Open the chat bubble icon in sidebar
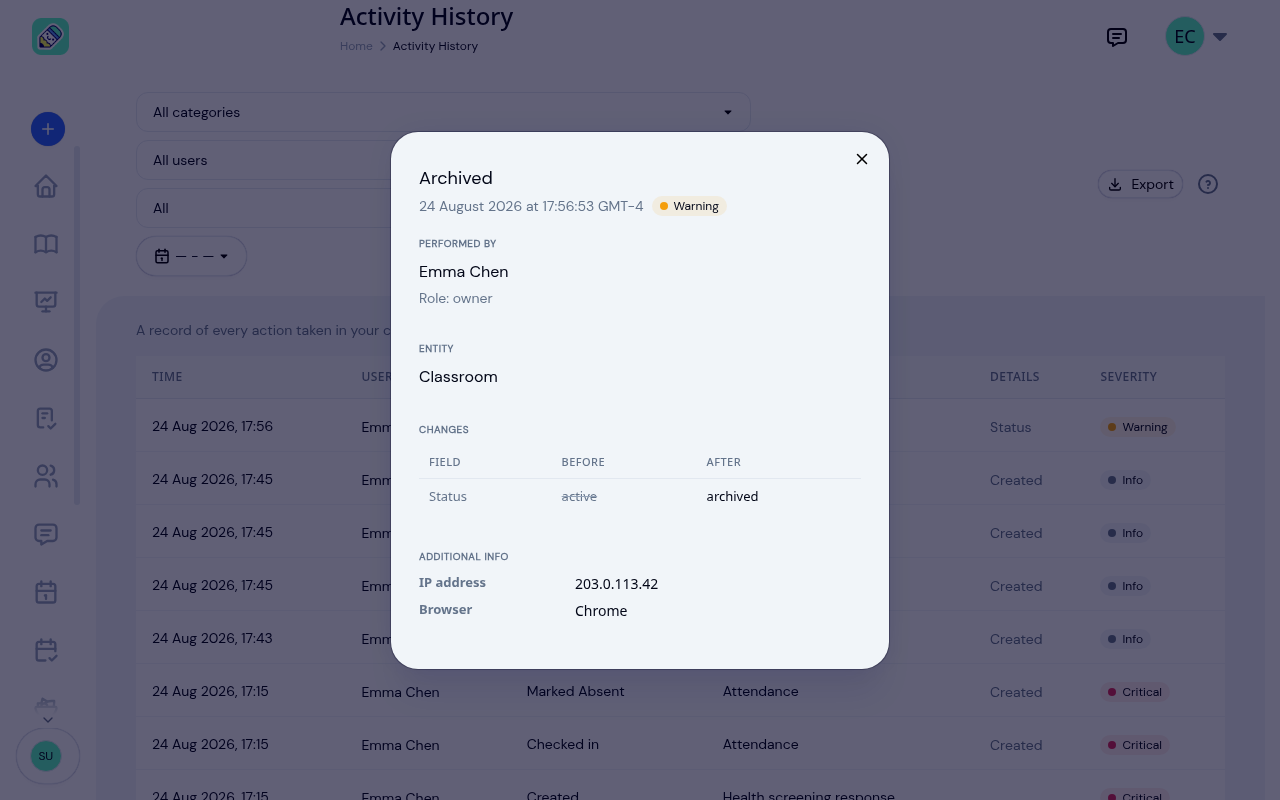The image size is (1280, 800). pos(46,534)
